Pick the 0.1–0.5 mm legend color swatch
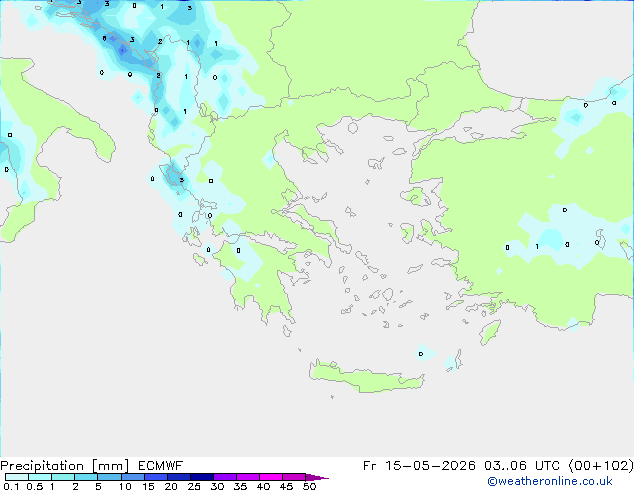Screen dimensions: 634x490 17,477
